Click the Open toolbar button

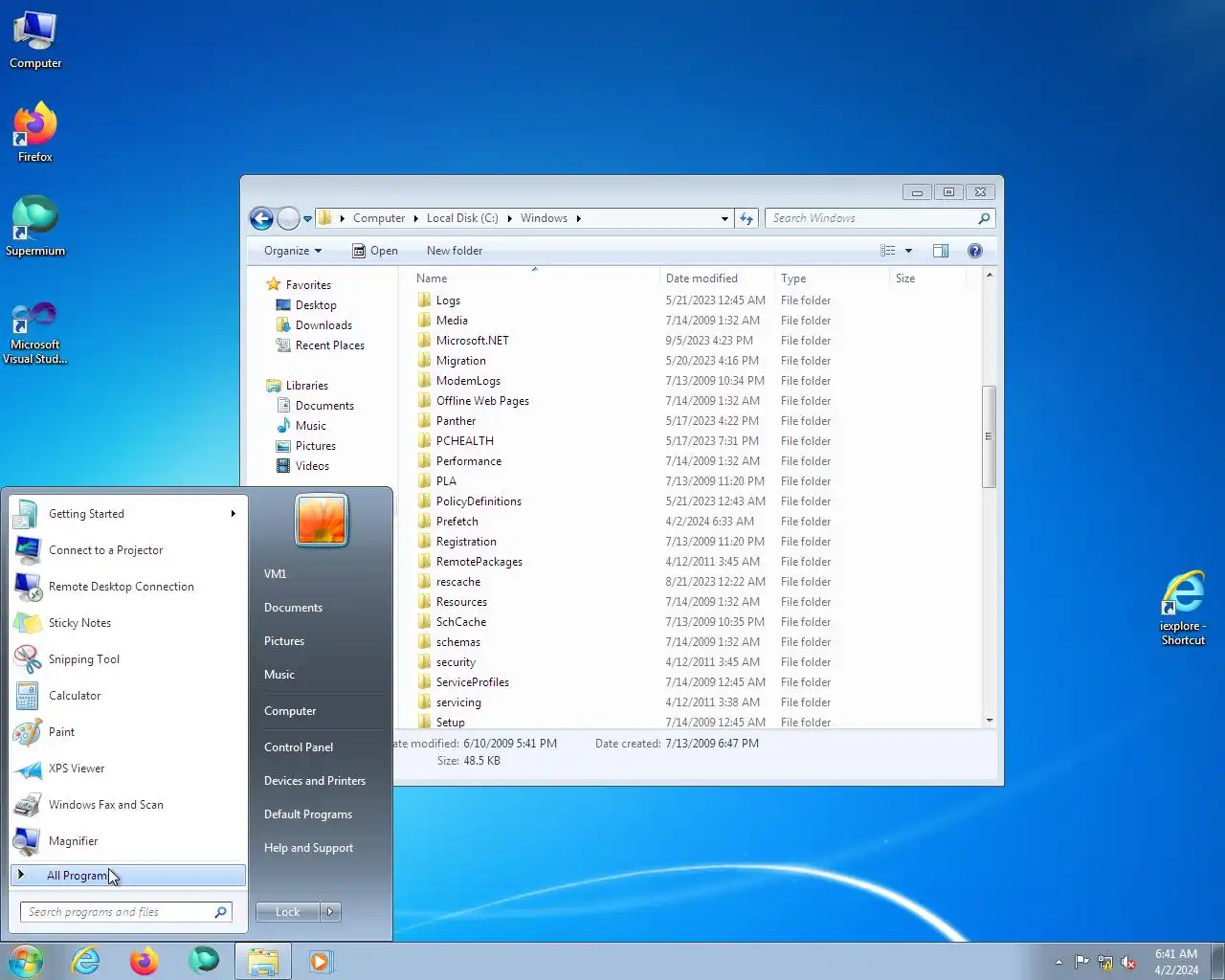tap(375, 251)
